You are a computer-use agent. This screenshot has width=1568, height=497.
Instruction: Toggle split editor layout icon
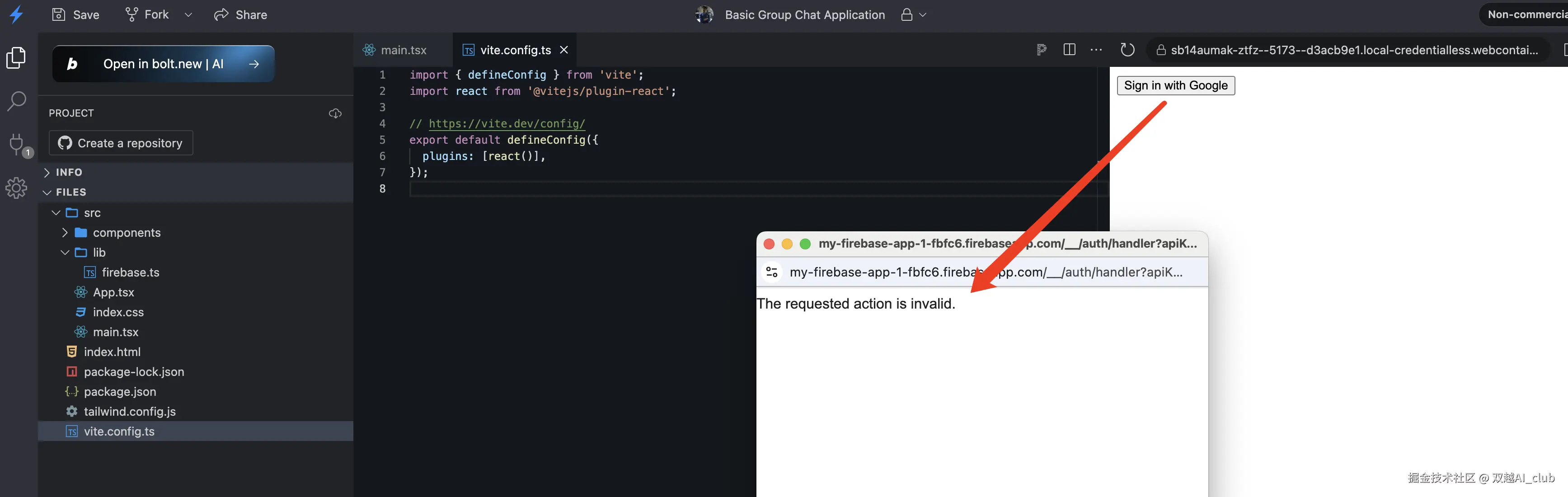click(1069, 50)
